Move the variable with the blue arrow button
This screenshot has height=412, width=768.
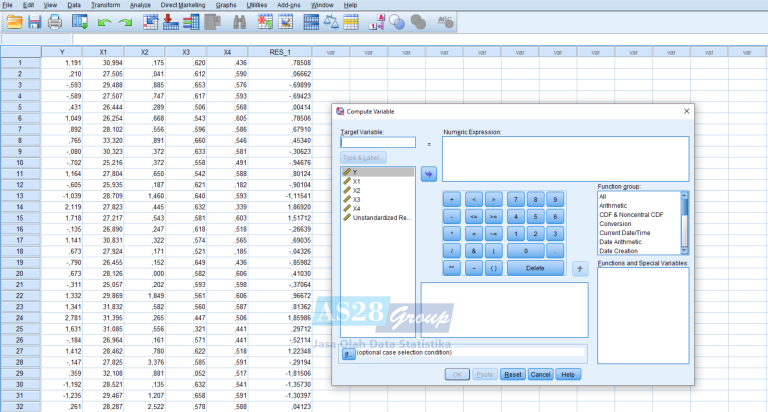point(428,174)
